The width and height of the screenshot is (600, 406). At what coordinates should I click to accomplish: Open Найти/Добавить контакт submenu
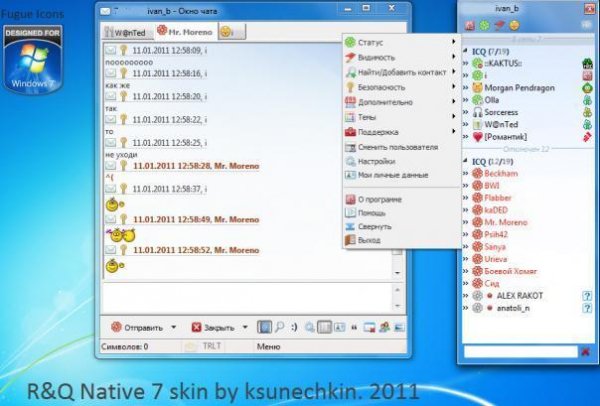(401, 72)
